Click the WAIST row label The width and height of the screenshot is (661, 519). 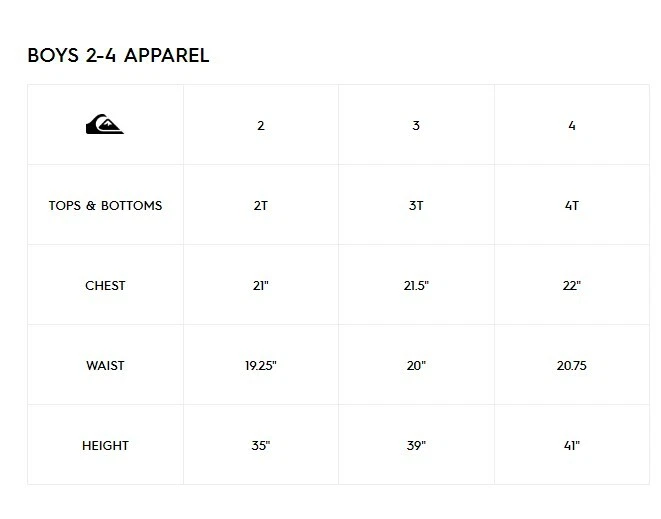[105, 366]
